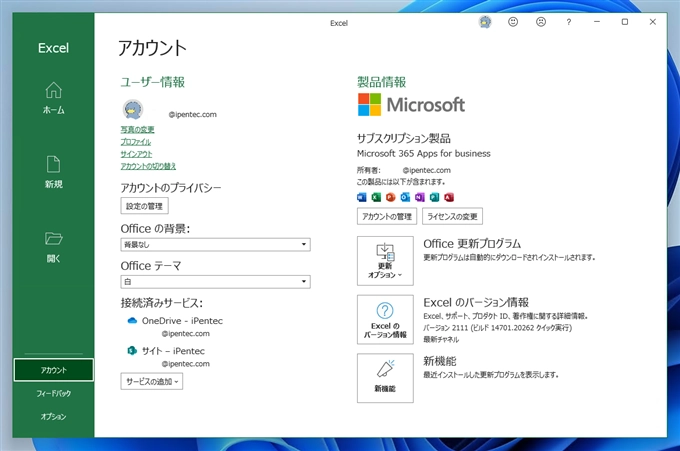This screenshot has width=680, height=451.
Task: Click the Office 更新プログラム heading
Action: 472,244
